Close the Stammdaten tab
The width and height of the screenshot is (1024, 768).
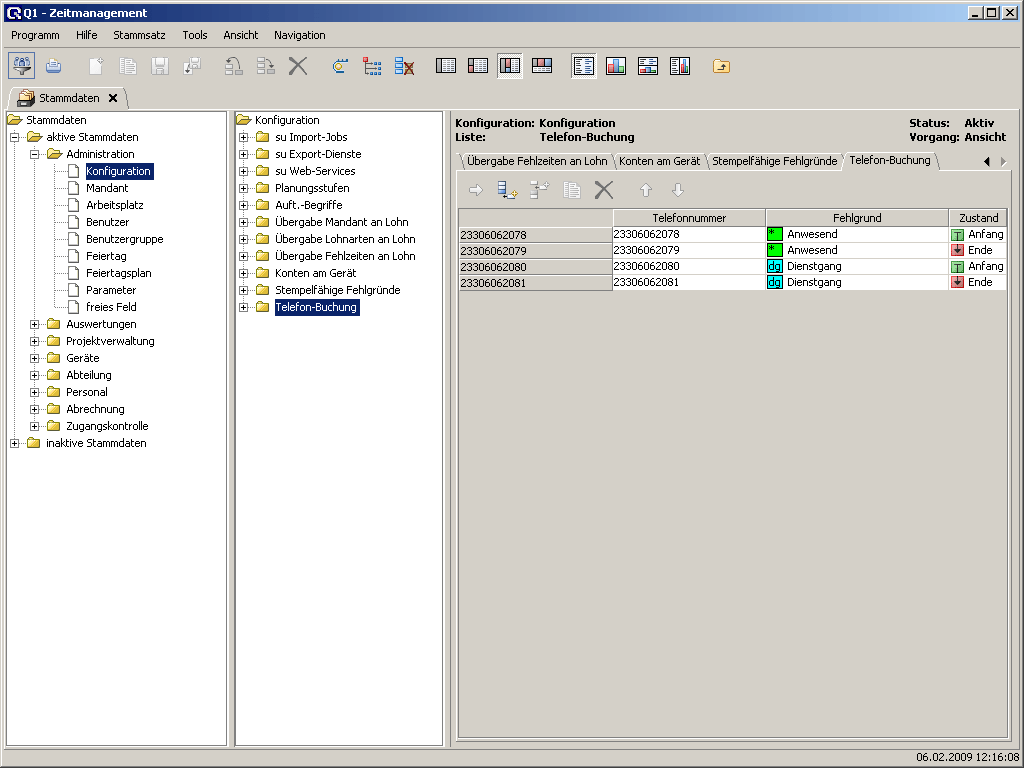coord(113,98)
